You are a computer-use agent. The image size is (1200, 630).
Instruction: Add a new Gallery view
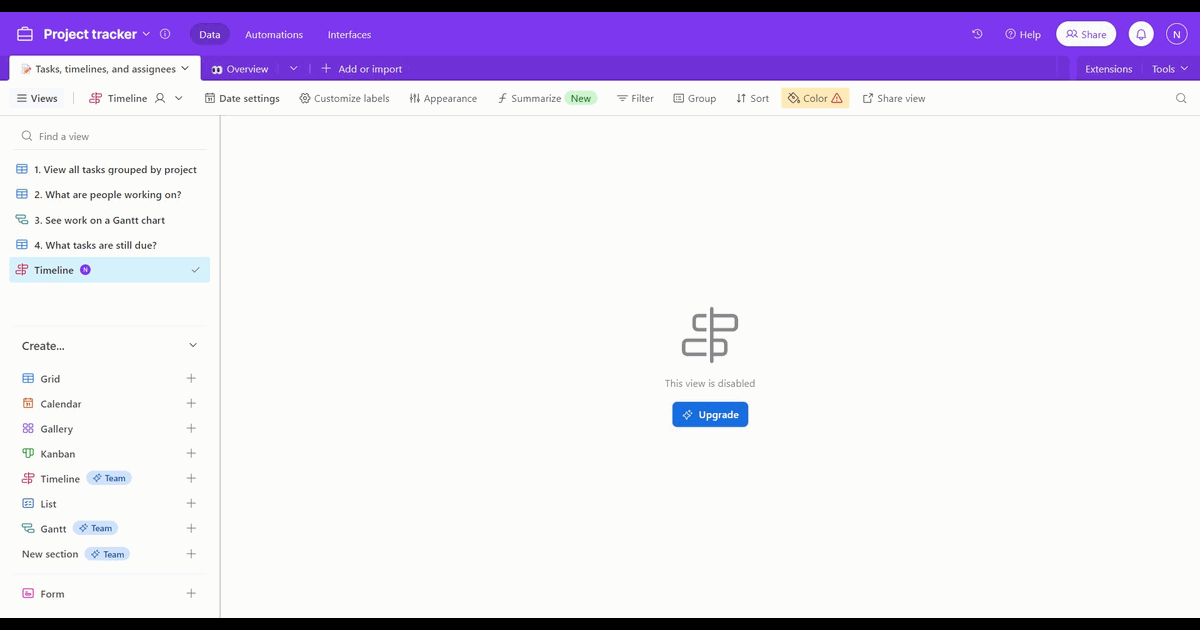191,428
